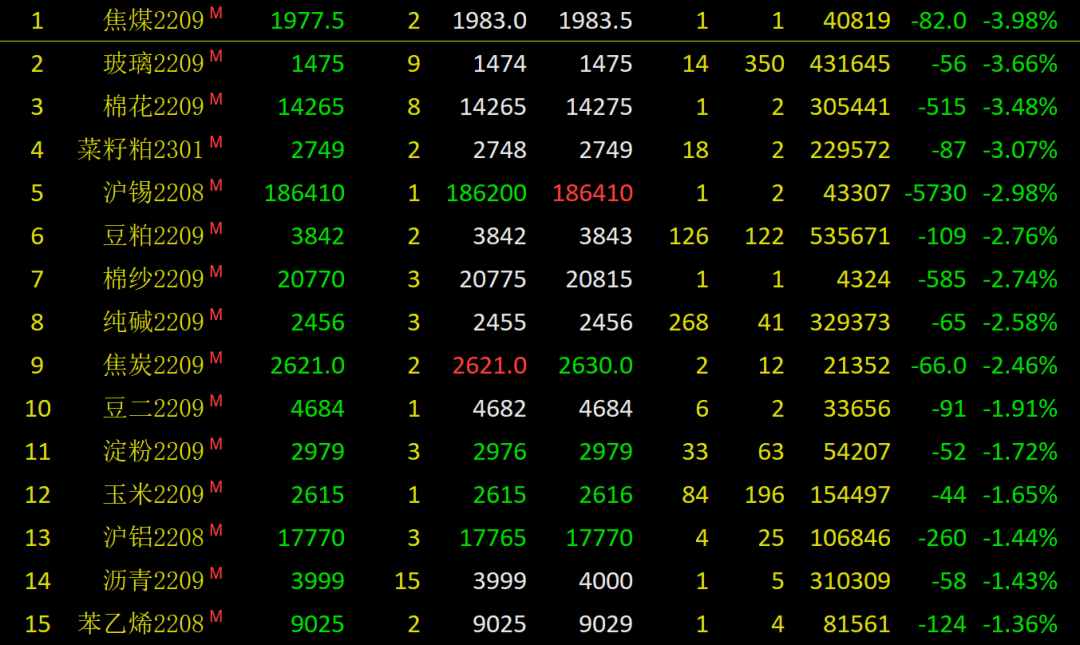Open the 豆粕2209 contract
Viewport: 1080px width, 645px height.
coord(153,236)
